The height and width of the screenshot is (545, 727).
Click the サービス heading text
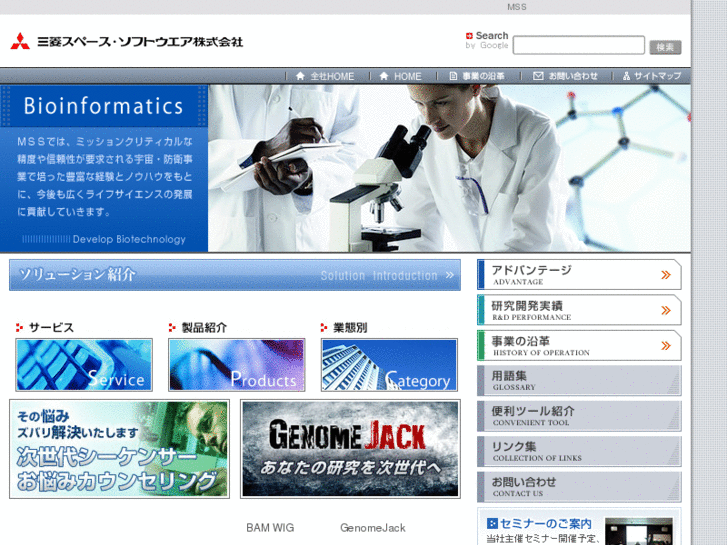pos(51,327)
